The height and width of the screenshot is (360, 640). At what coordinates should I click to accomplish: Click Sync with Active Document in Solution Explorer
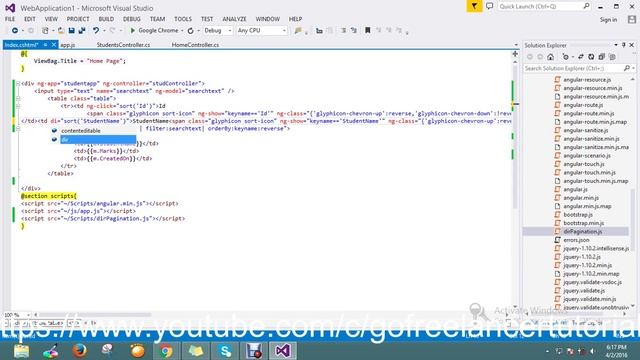[x=581, y=57]
